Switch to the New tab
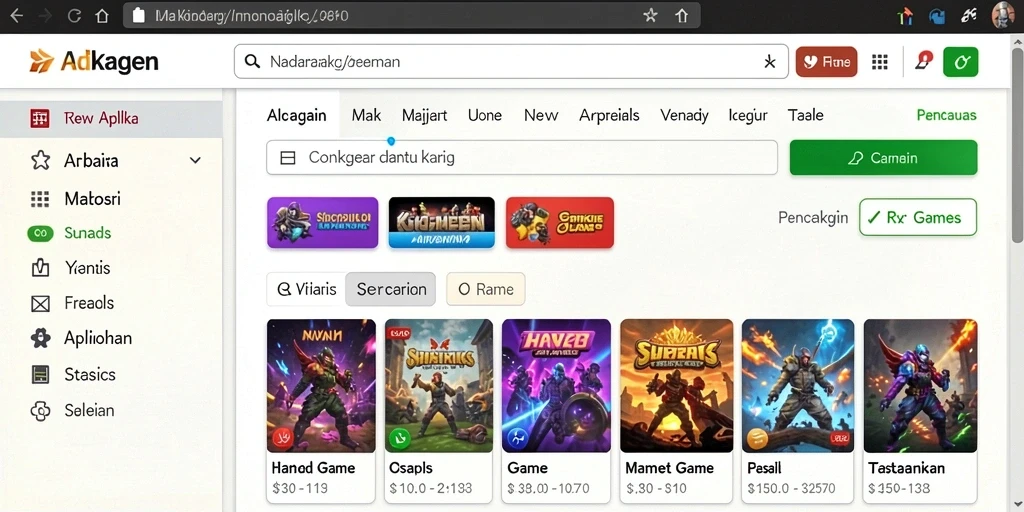 pyautogui.click(x=541, y=116)
